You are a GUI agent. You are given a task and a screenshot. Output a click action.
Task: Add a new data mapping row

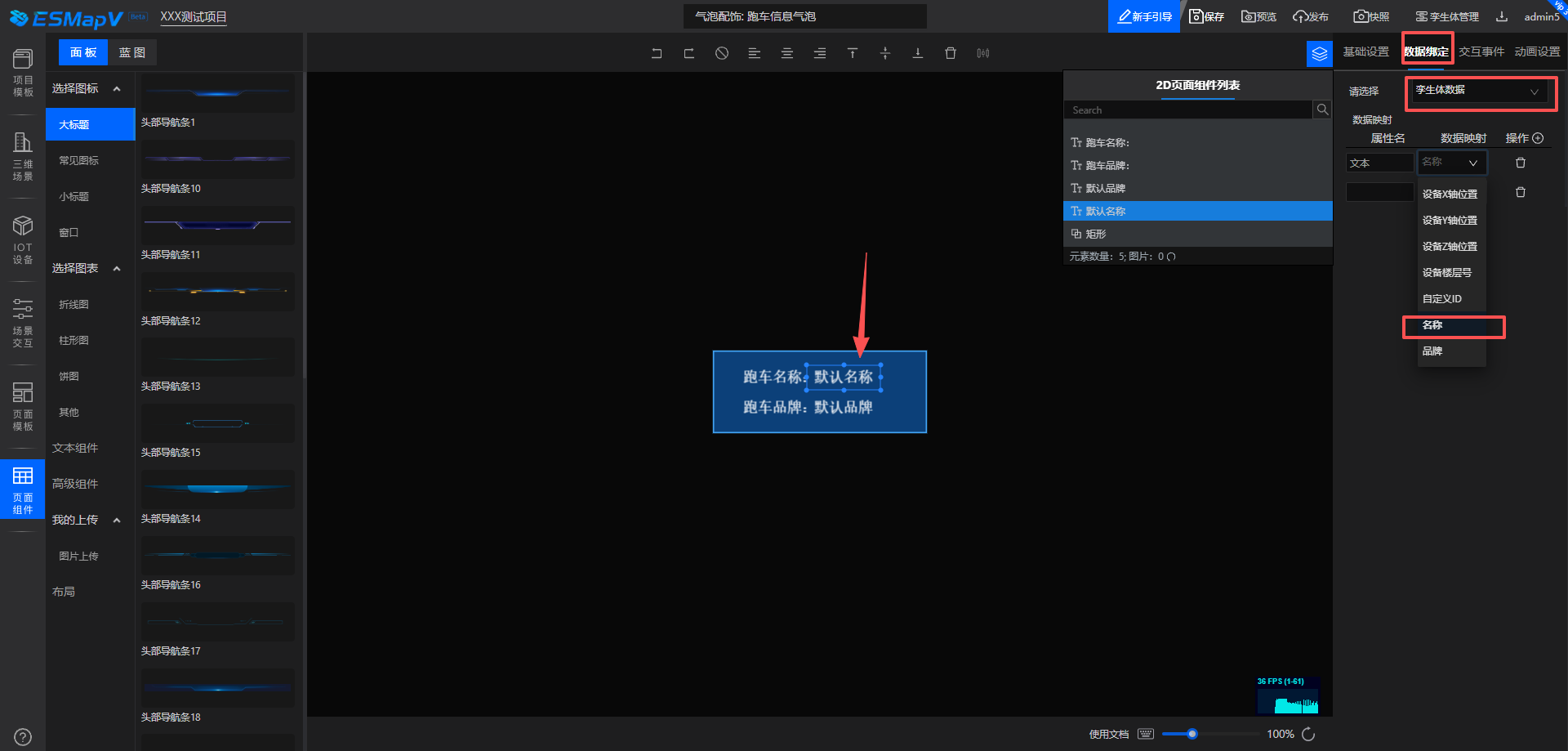1538,138
